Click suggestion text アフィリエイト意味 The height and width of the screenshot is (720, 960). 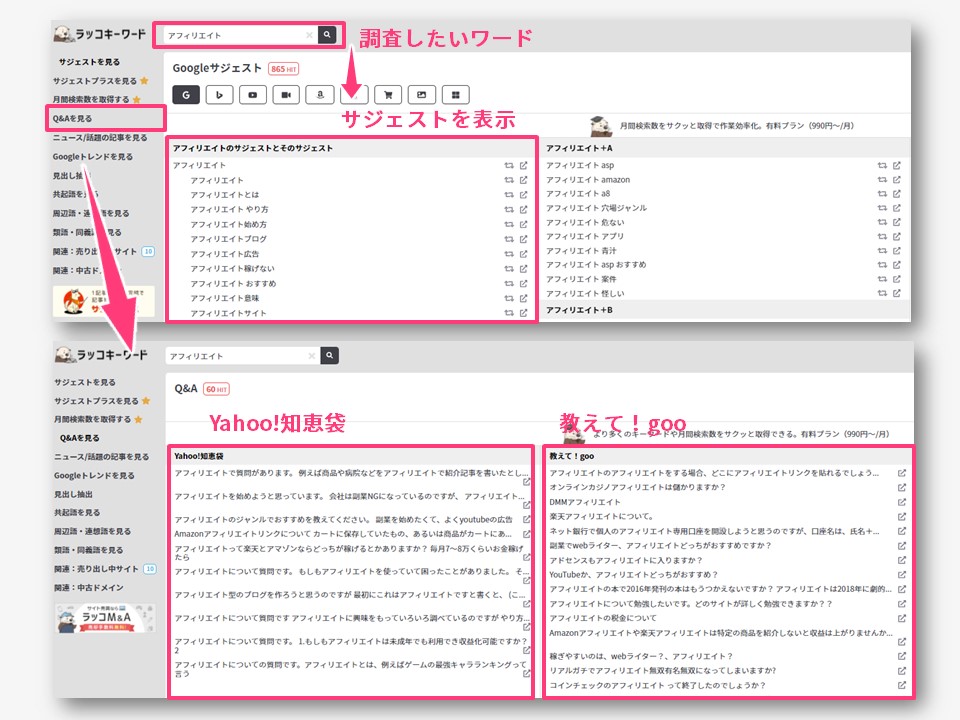[x=225, y=298]
